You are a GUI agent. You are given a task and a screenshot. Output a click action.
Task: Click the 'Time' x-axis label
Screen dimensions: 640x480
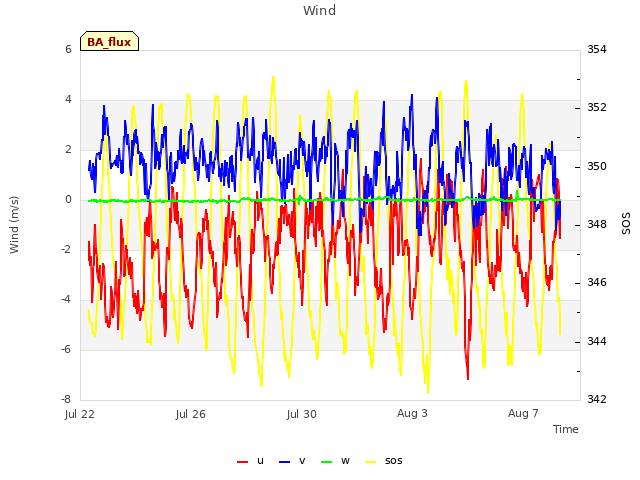tap(566, 429)
